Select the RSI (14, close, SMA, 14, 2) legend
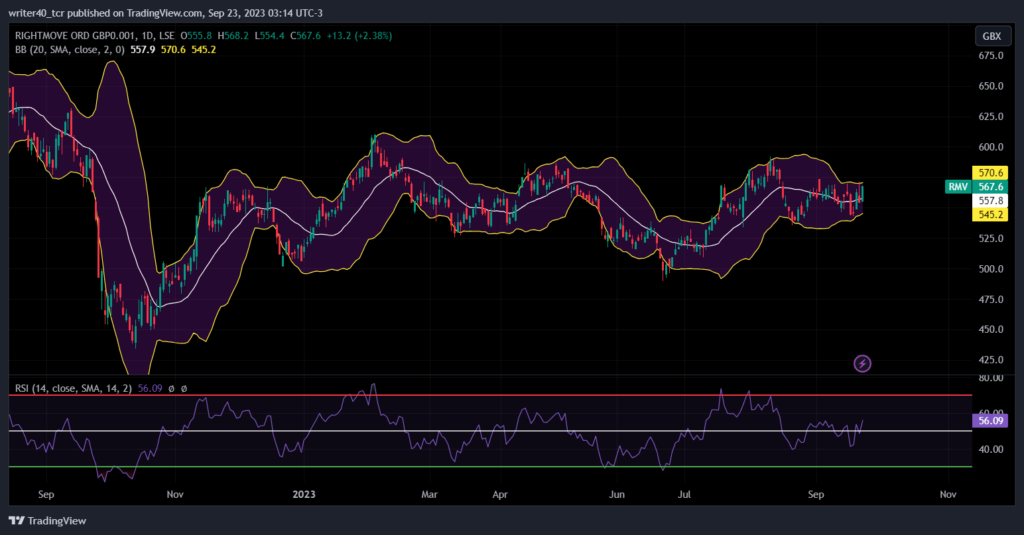This screenshot has width=1024, height=535. [73, 388]
